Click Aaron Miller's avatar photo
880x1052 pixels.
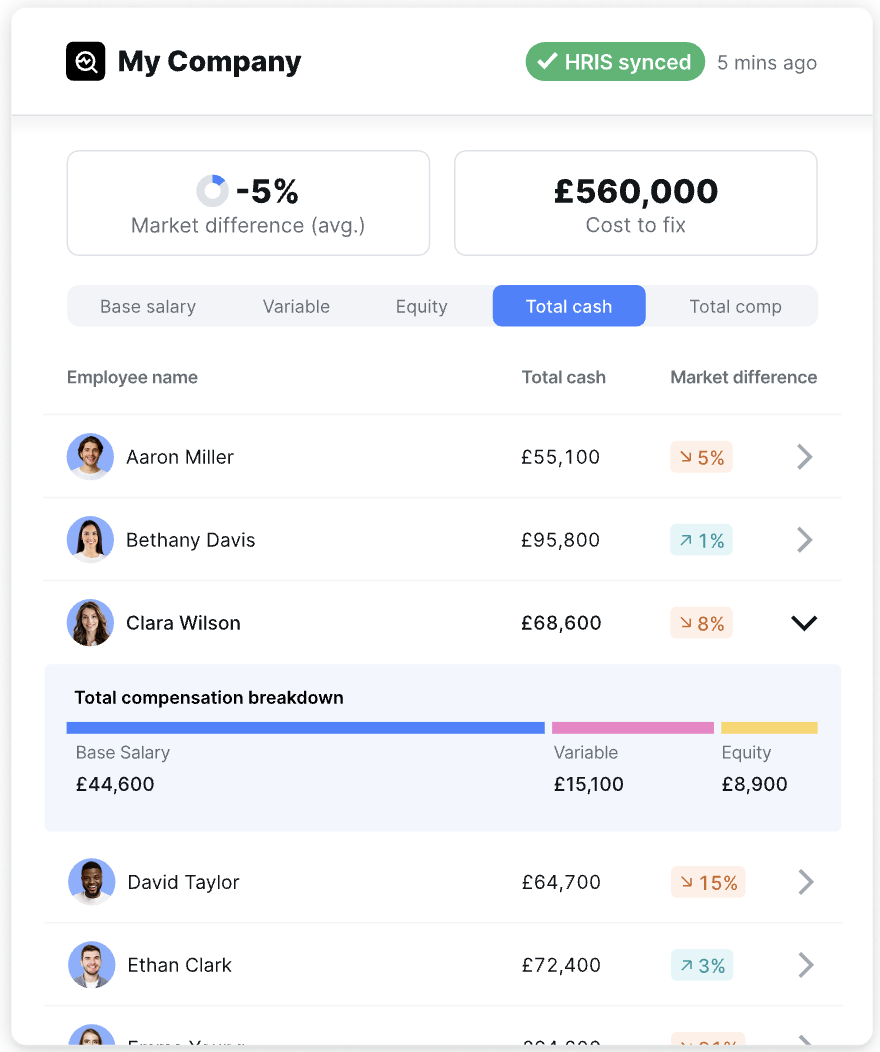(x=90, y=457)
